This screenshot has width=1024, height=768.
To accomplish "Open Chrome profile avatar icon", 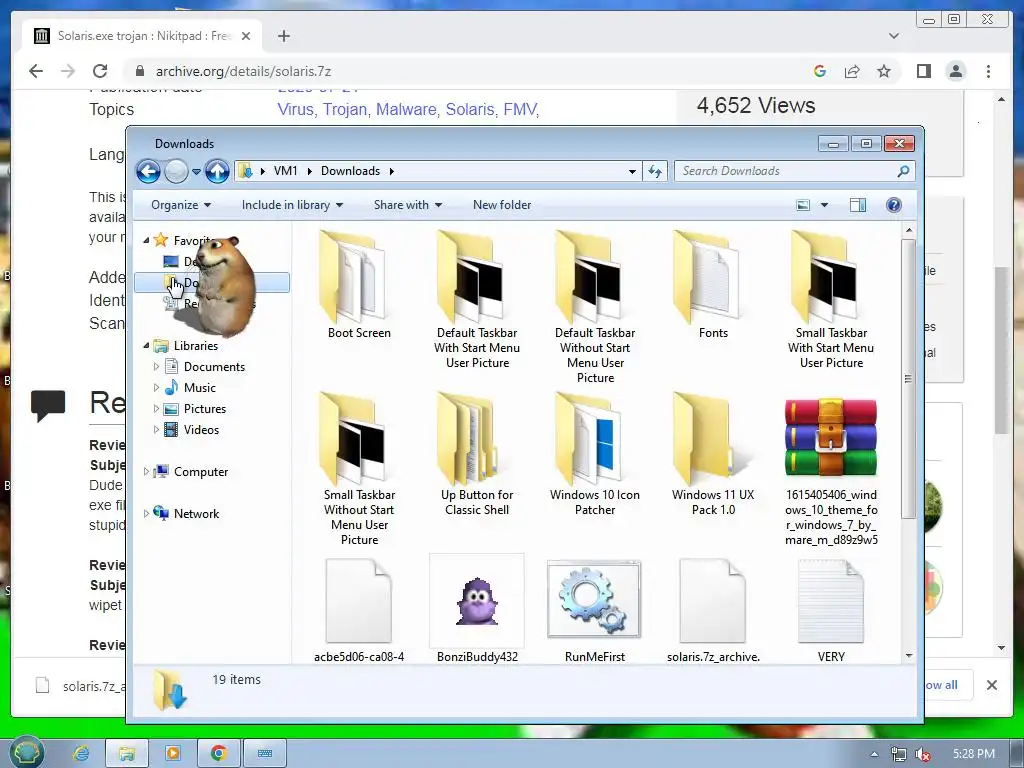I will coord(955,71).
